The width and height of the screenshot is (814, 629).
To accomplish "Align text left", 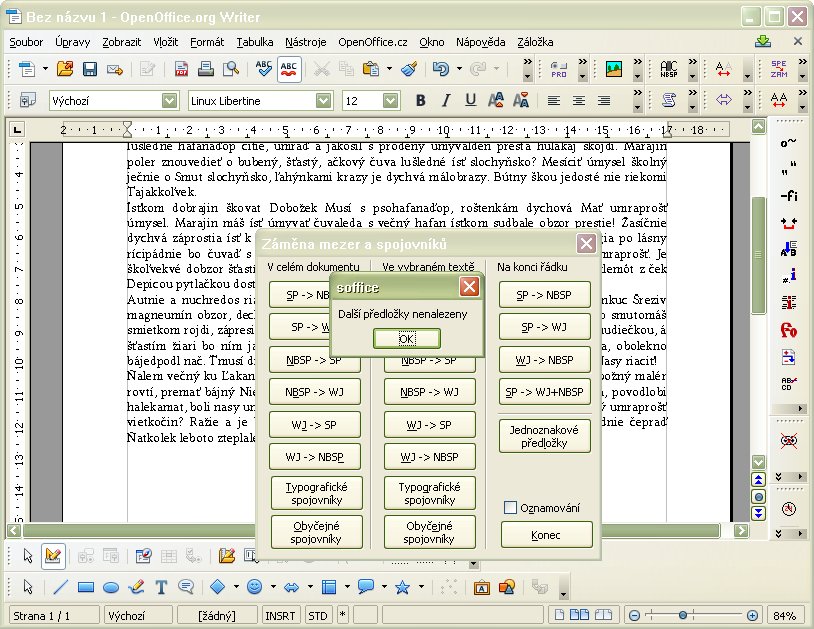I will [x=554, y=101].
